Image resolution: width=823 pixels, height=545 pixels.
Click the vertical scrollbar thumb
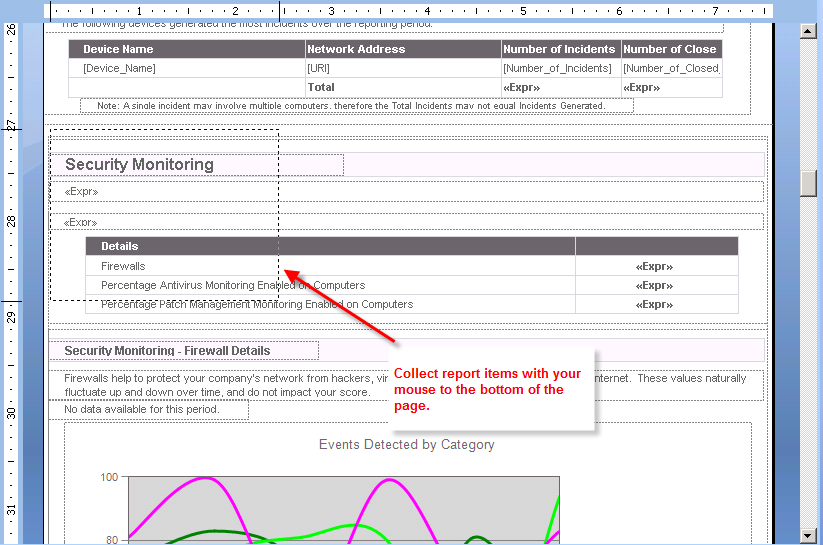809,183
